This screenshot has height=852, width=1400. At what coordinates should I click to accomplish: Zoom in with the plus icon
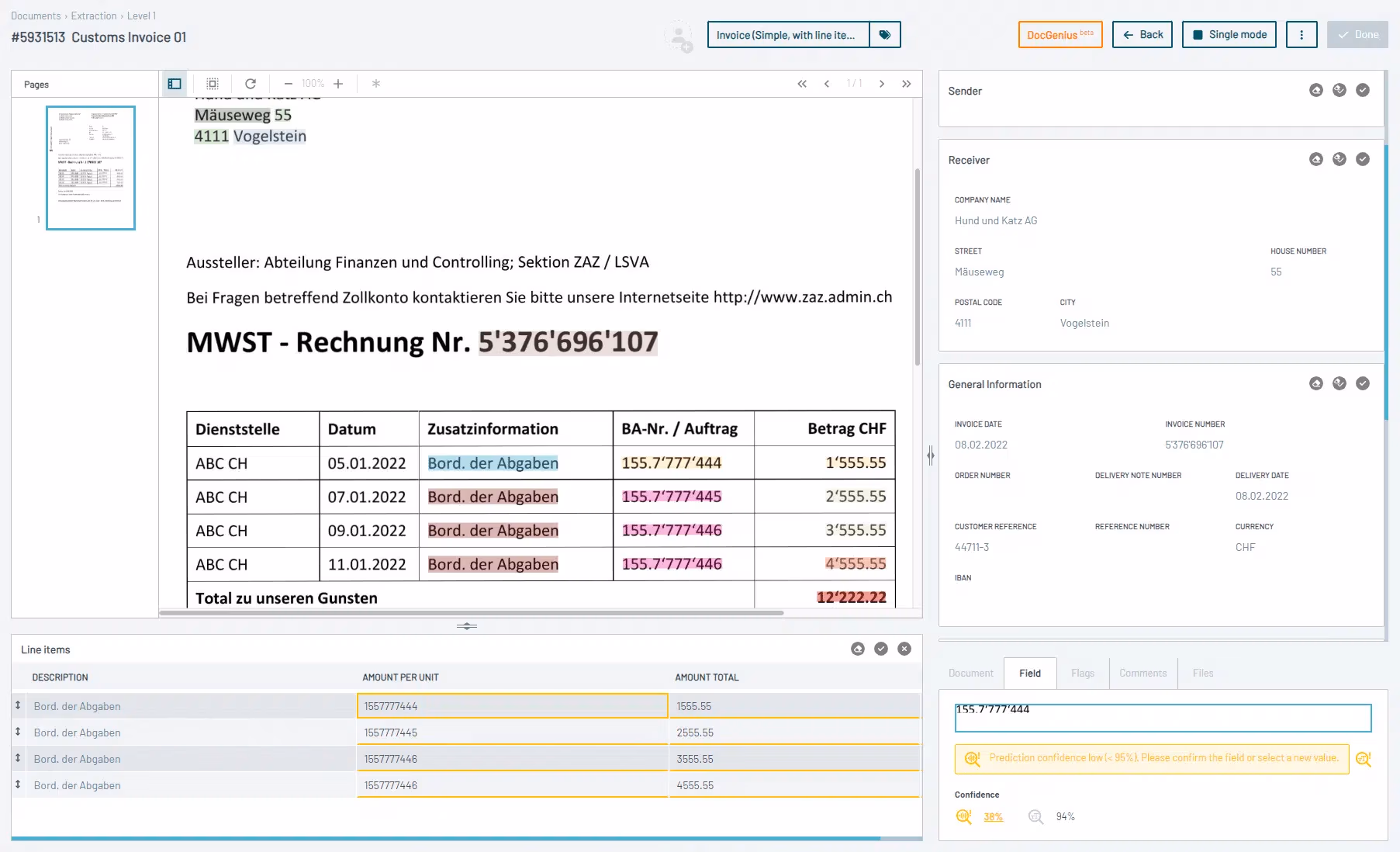click(x=338, y=84)
